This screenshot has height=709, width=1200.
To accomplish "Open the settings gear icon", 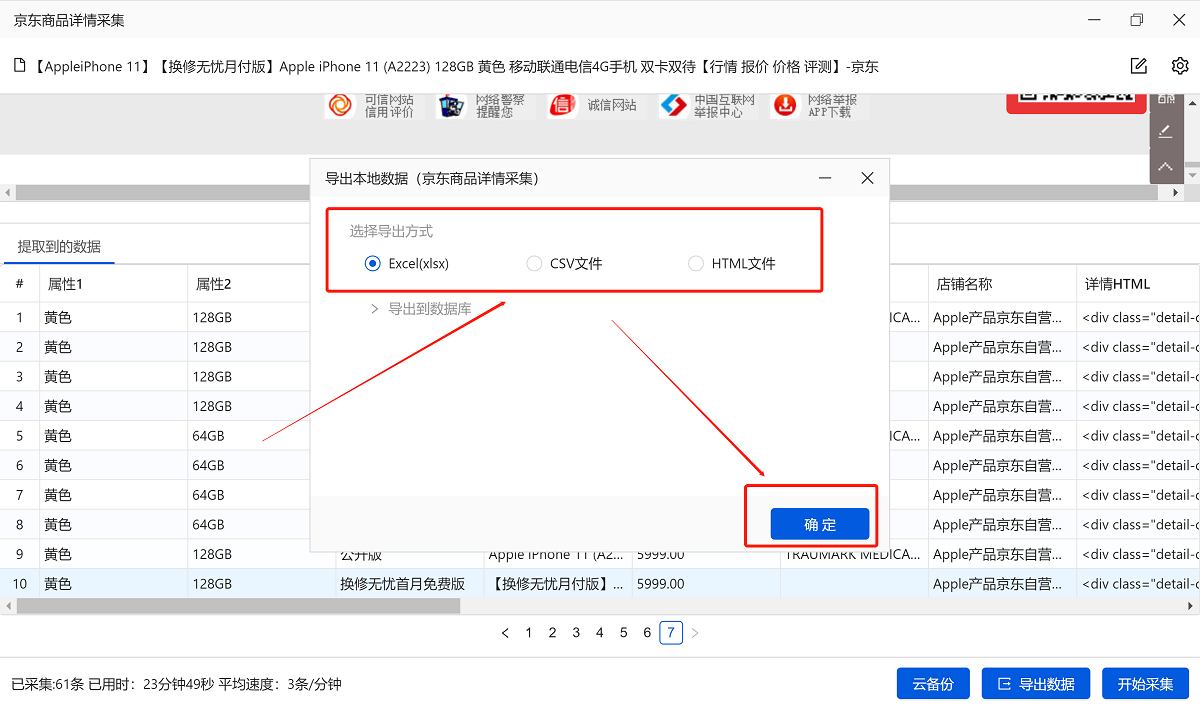I will (1180, 66).
